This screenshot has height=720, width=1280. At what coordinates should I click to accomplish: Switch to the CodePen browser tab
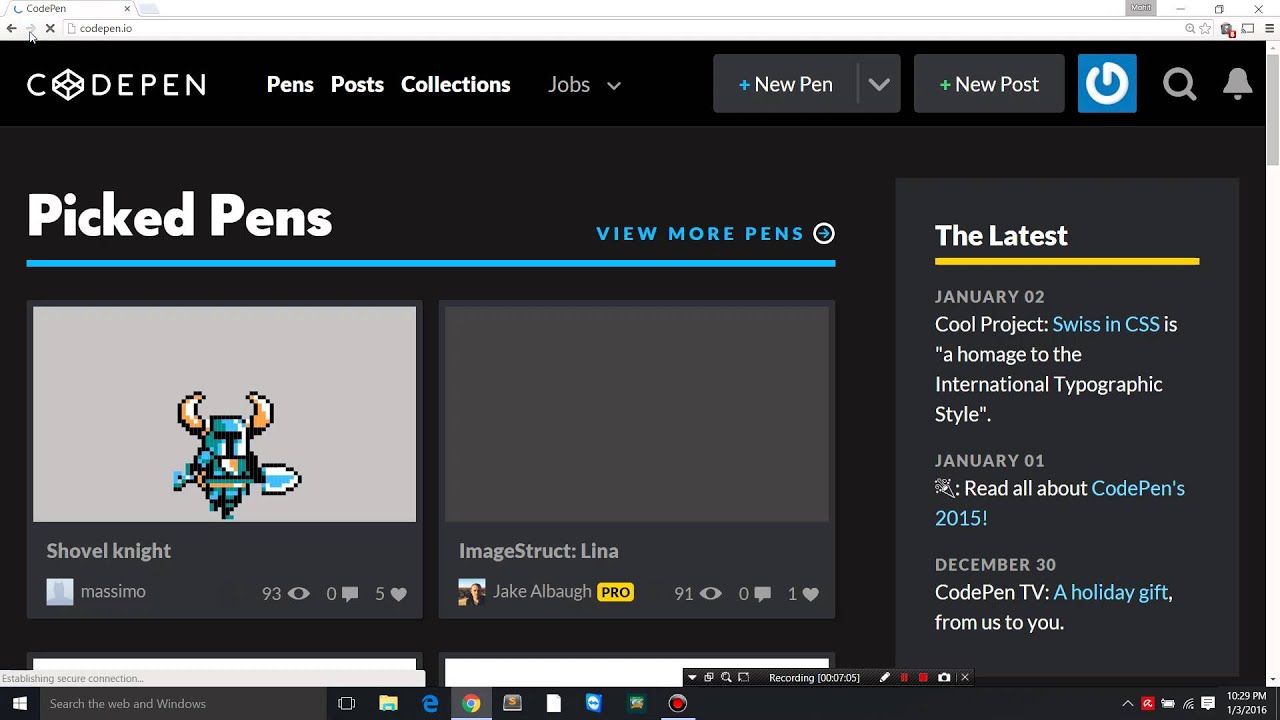[71, 9]
